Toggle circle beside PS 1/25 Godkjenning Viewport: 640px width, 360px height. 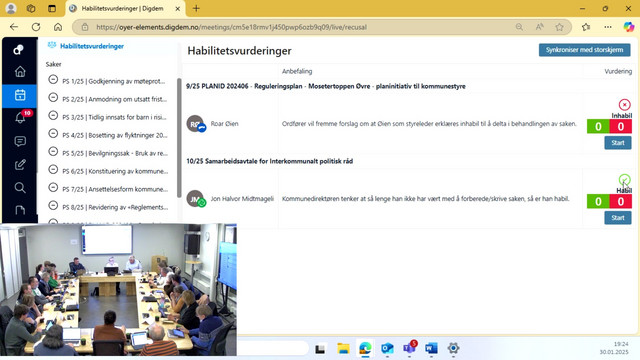tap(53, 79)
